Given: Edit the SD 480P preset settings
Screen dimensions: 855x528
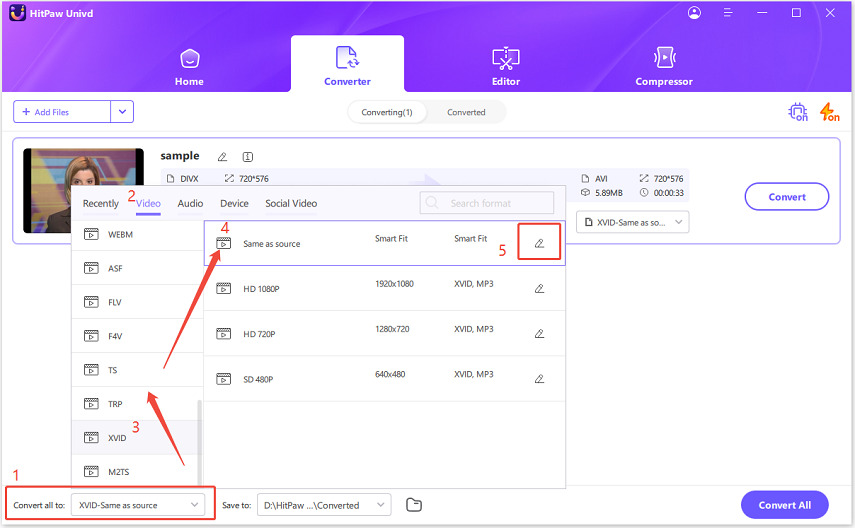Looking at the screenshot, I should pos(539,379).
